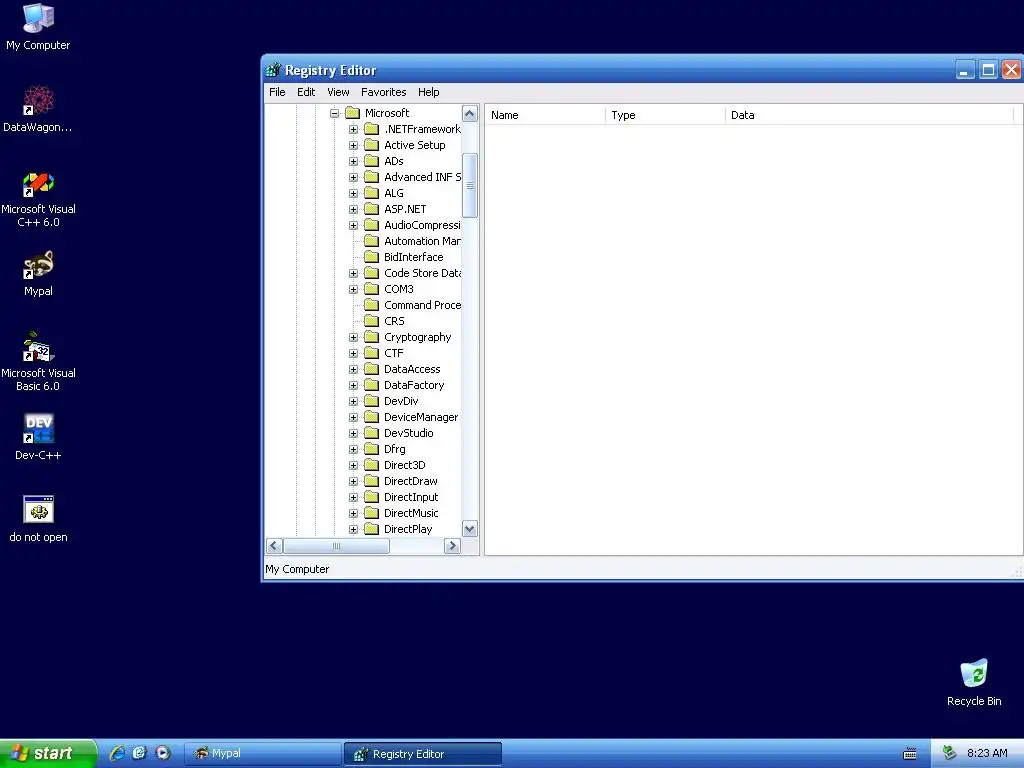This screenshot has width=1024, height=768.
Task: Click the horizontal scroll left arrow
Action: tap(274, 546)
